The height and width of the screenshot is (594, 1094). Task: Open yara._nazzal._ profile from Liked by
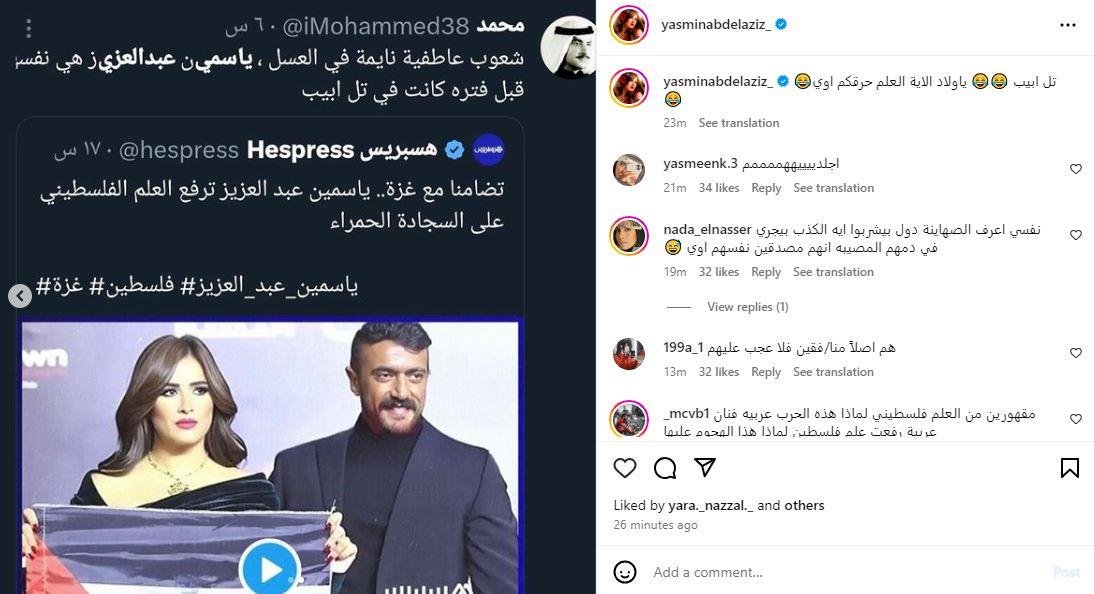click(x=709, y=506)
